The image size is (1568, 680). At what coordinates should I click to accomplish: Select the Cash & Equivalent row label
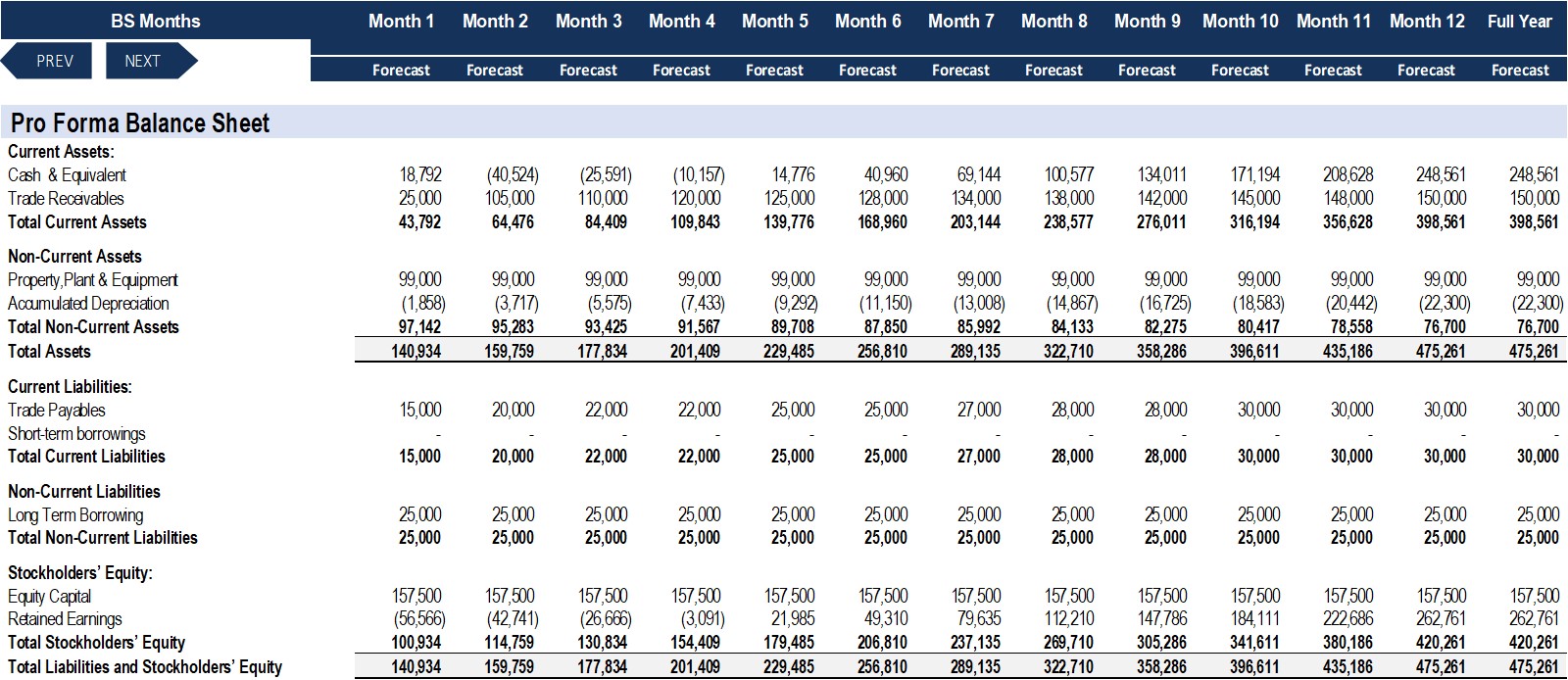(x=67, y=175)
